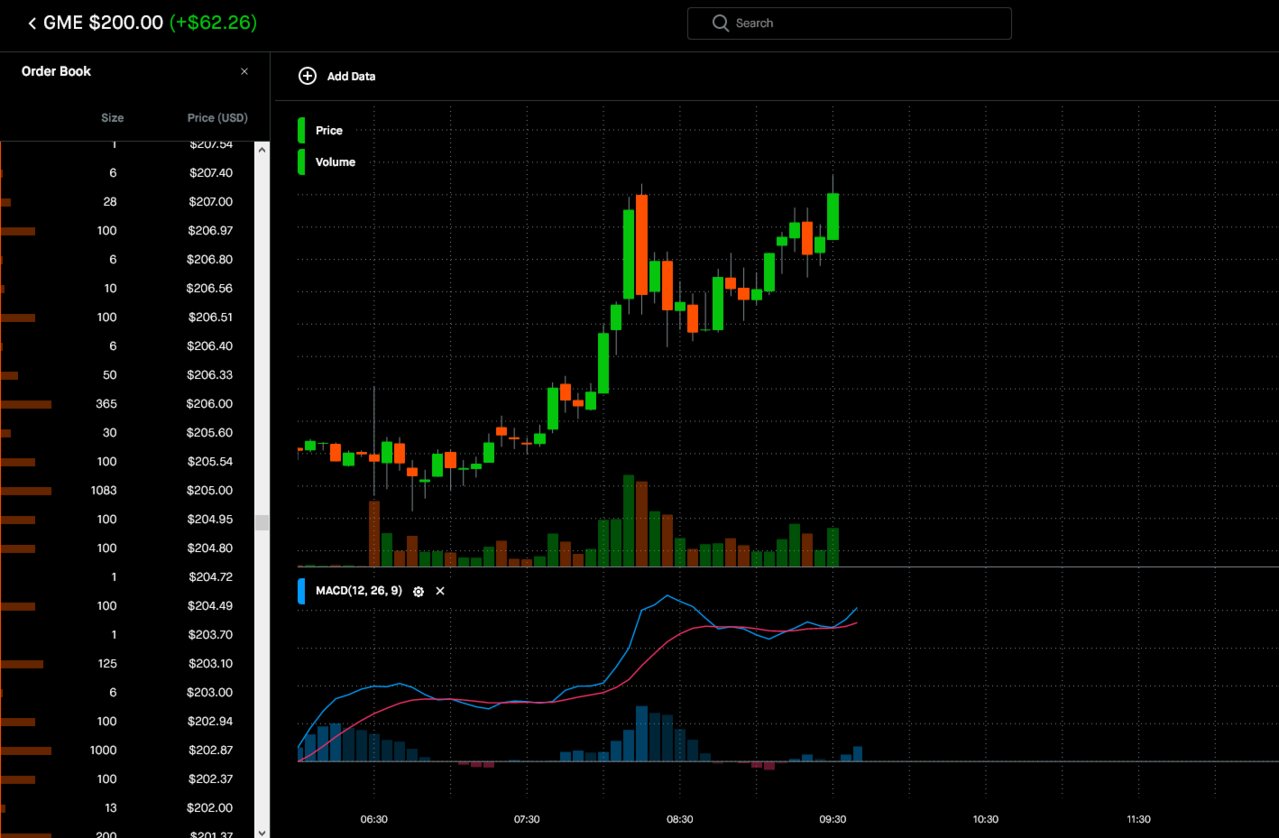
Task: Select the $206.97 order row
Action: (127, 231)
